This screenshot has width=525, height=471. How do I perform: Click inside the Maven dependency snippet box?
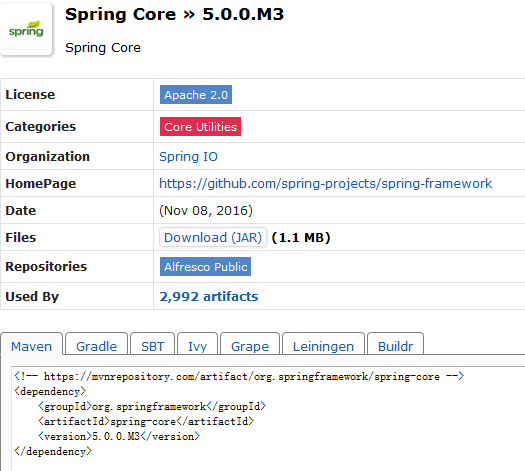pyautogui.click(x=268, y=418)
